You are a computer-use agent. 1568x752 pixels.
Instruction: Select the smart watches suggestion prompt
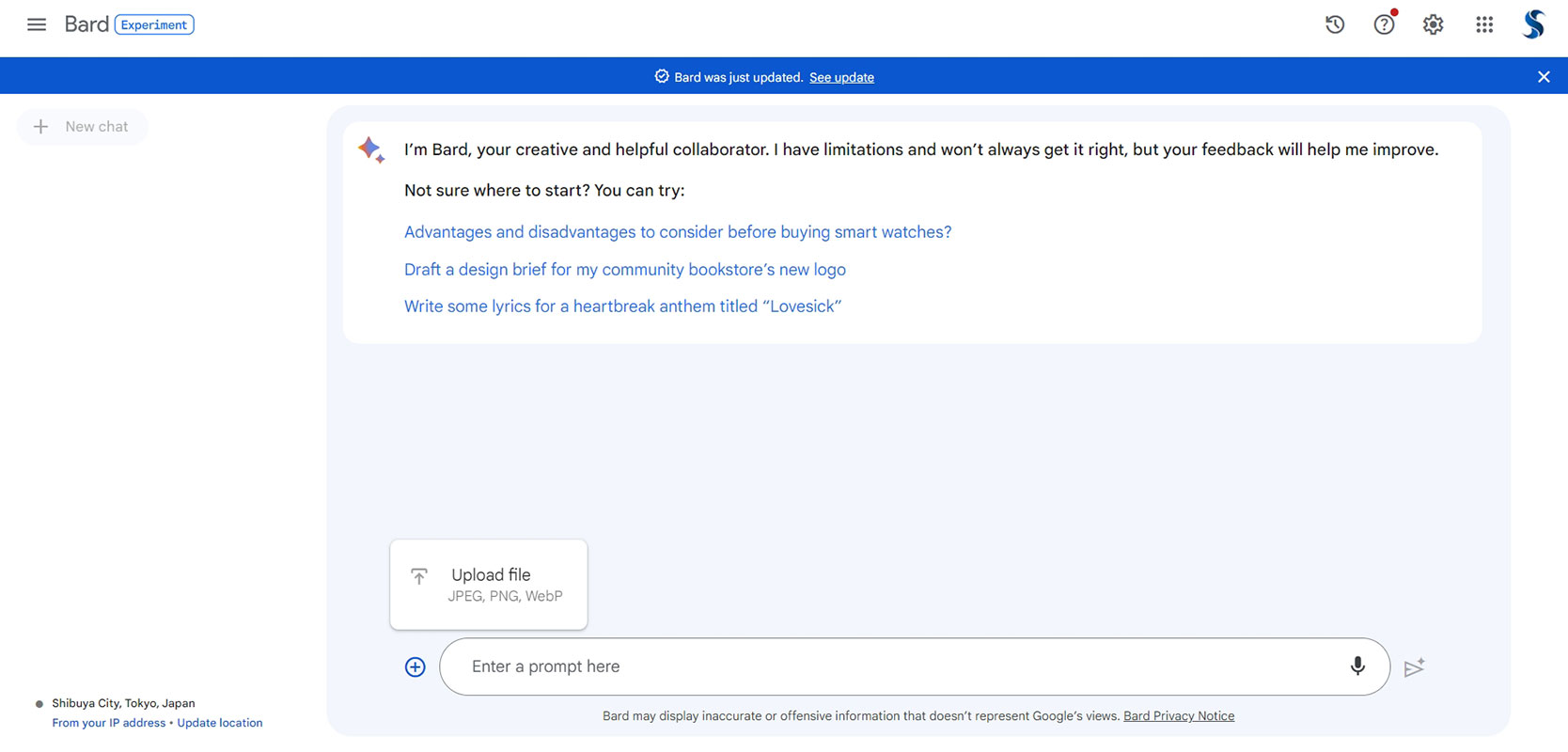click(x=678, y=232)
